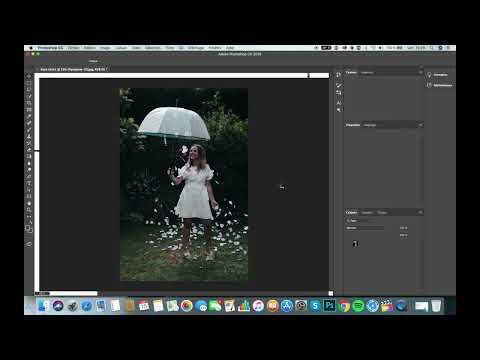Select the Move tool
480x360 pixels.
29,76
